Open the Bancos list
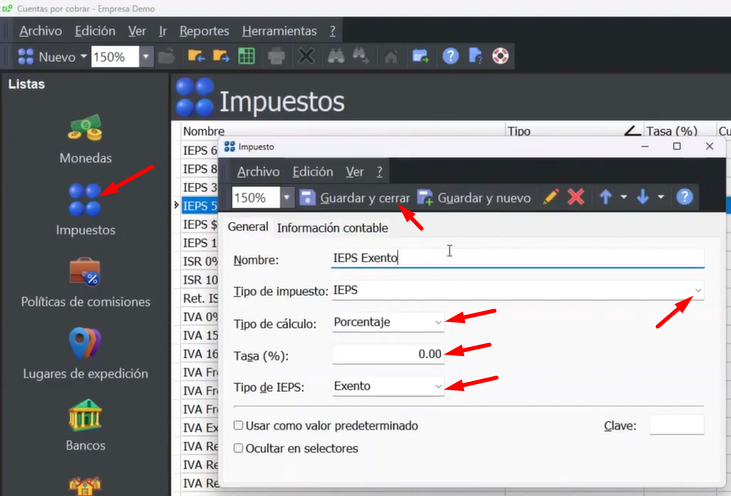Image resolution: width=731 pixels, height=496 pixels. coord(85,424)
